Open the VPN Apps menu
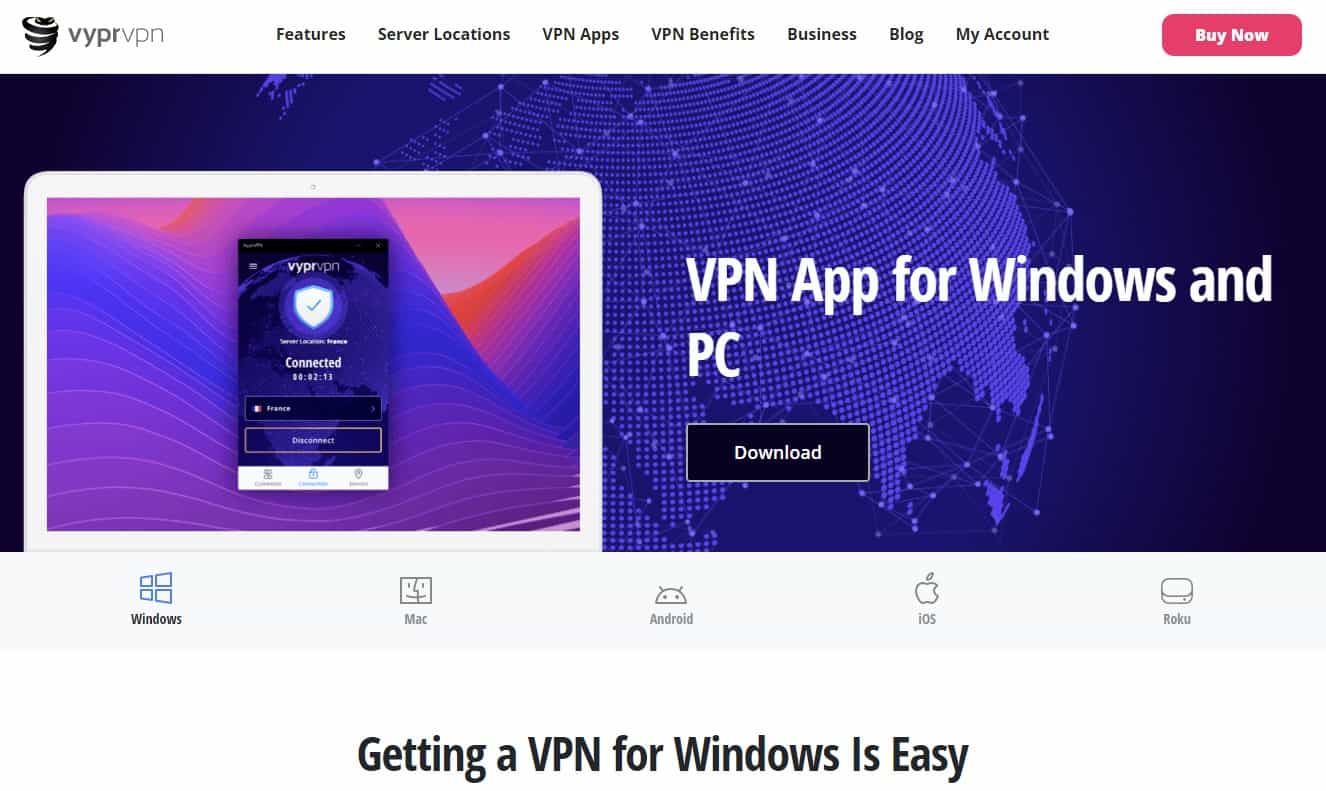The height and width of the screenshot is (791, 1326). click(581, 34)
